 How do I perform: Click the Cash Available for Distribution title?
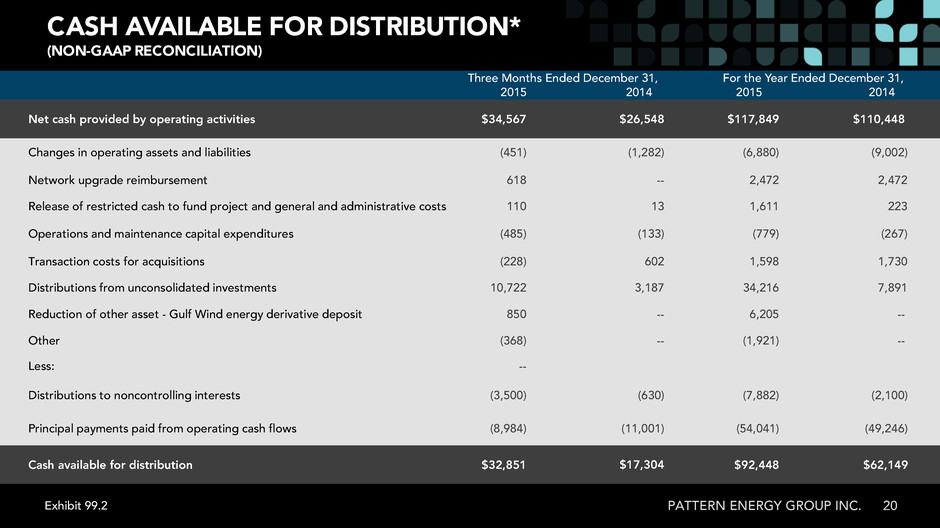[x=284, y=26]
